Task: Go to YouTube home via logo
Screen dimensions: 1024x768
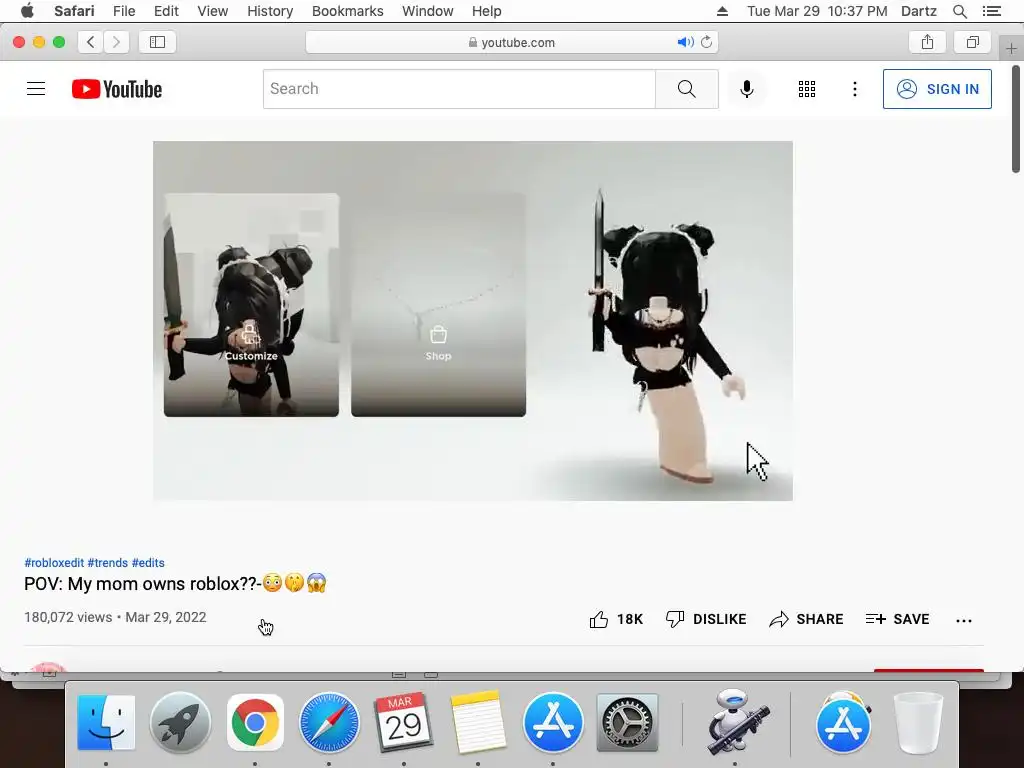Action: point(117,89)
